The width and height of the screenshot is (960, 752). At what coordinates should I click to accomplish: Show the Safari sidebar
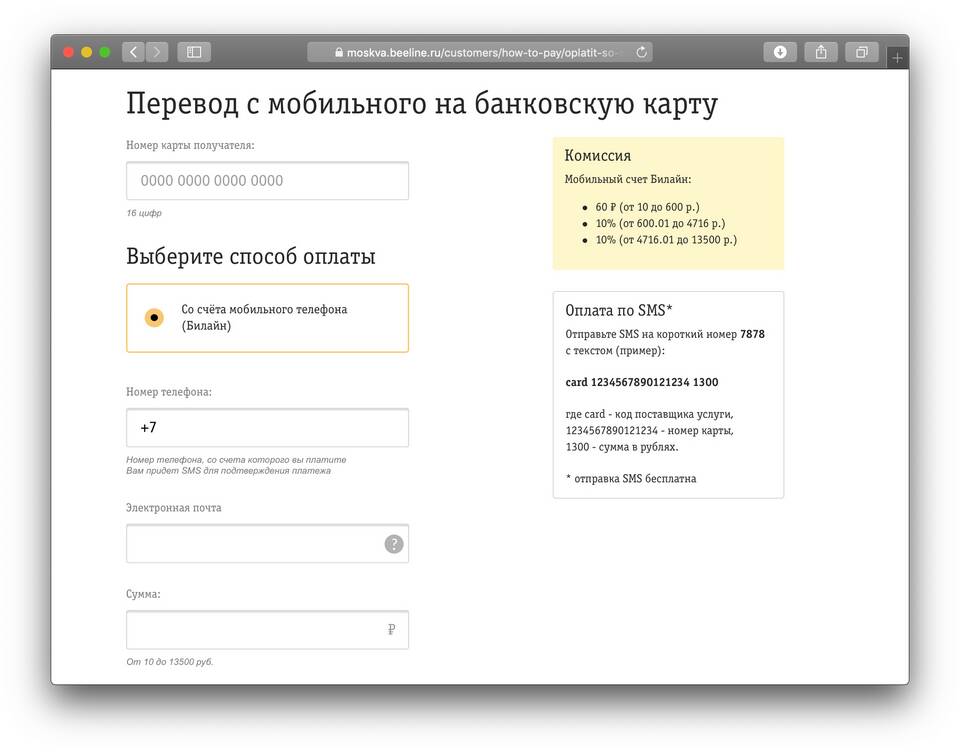coord(194,52)
